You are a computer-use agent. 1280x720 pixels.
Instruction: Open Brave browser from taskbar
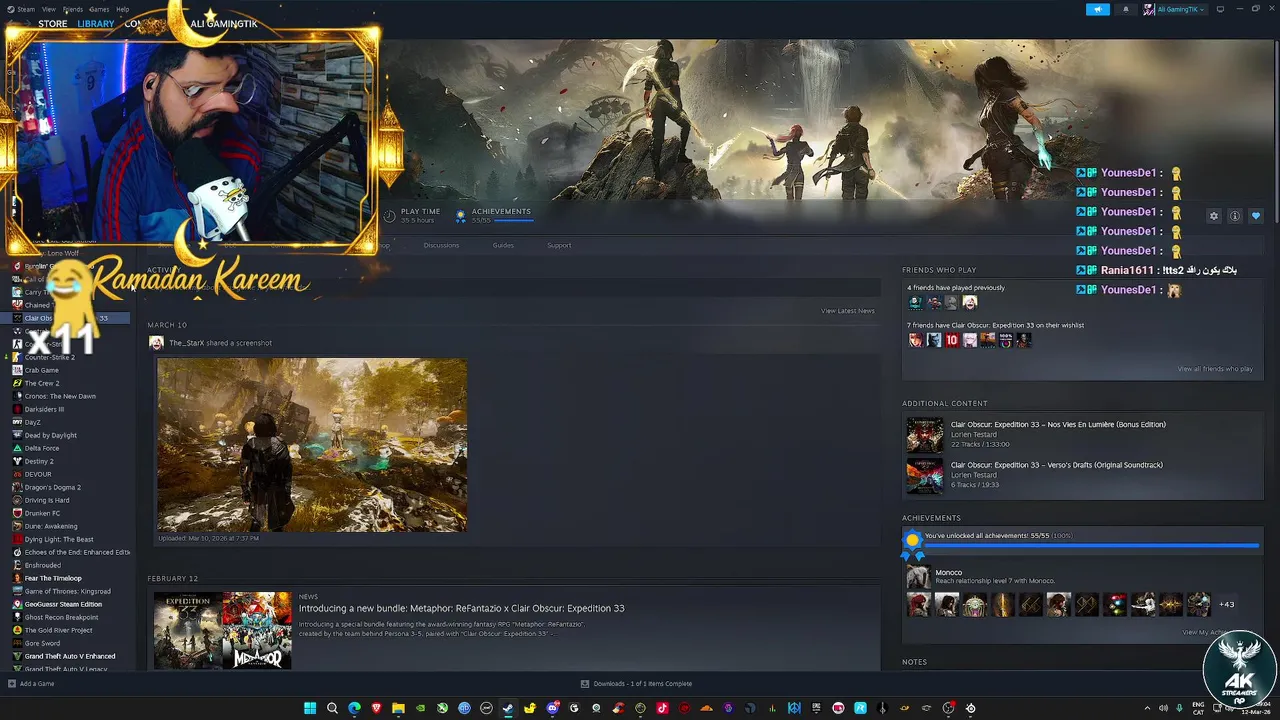(376, 708)
